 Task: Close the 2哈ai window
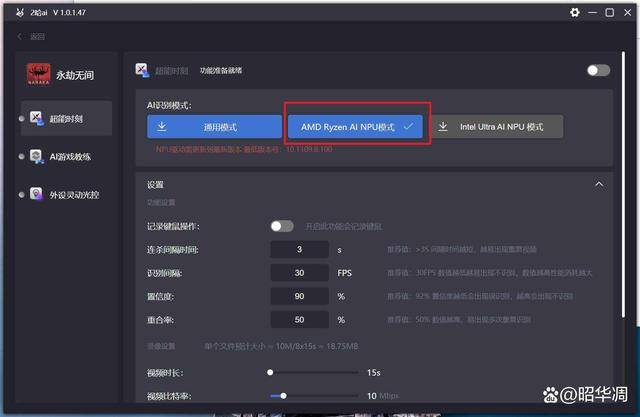(x=627, y=13)
